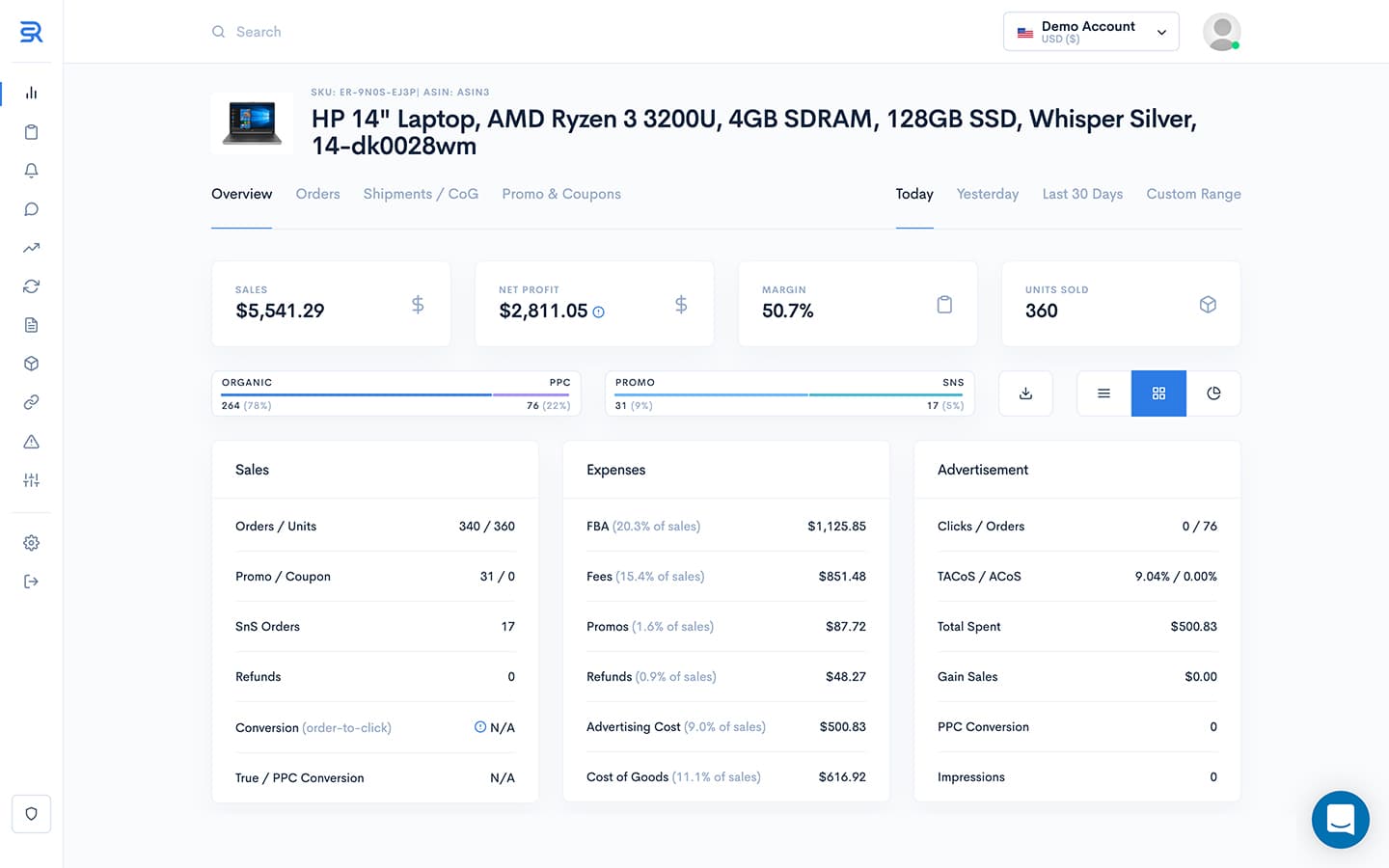Open the chain link sidebar icon
The image size is (1389, 868).
pos(31,402)
